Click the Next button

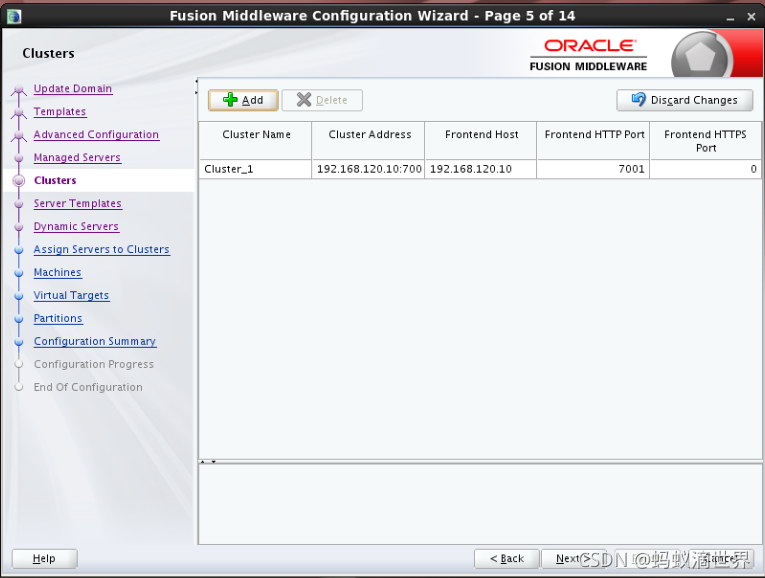[573, 558]
